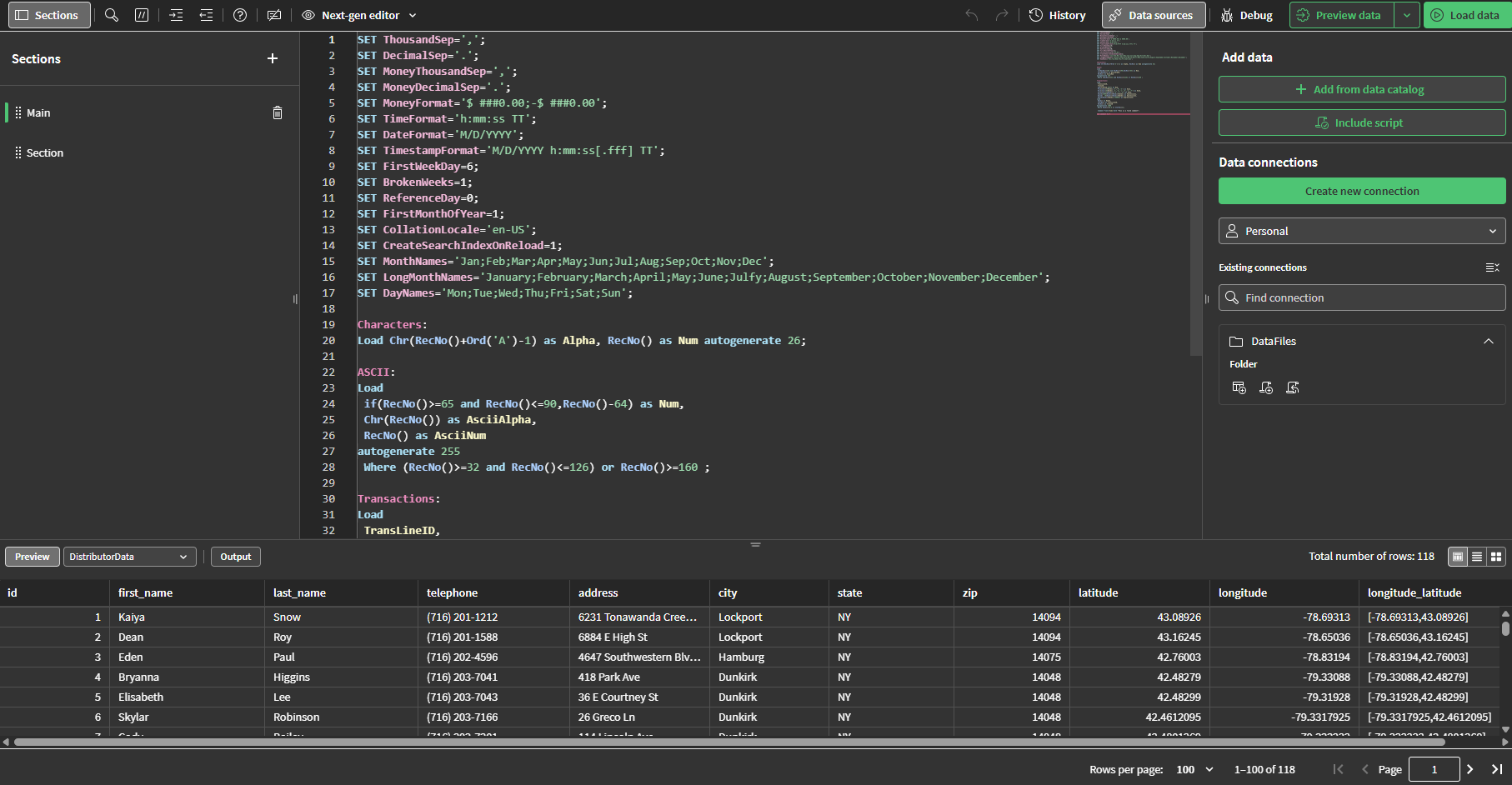
Task: Click code line number 20
Action: [x=328, y=340]
